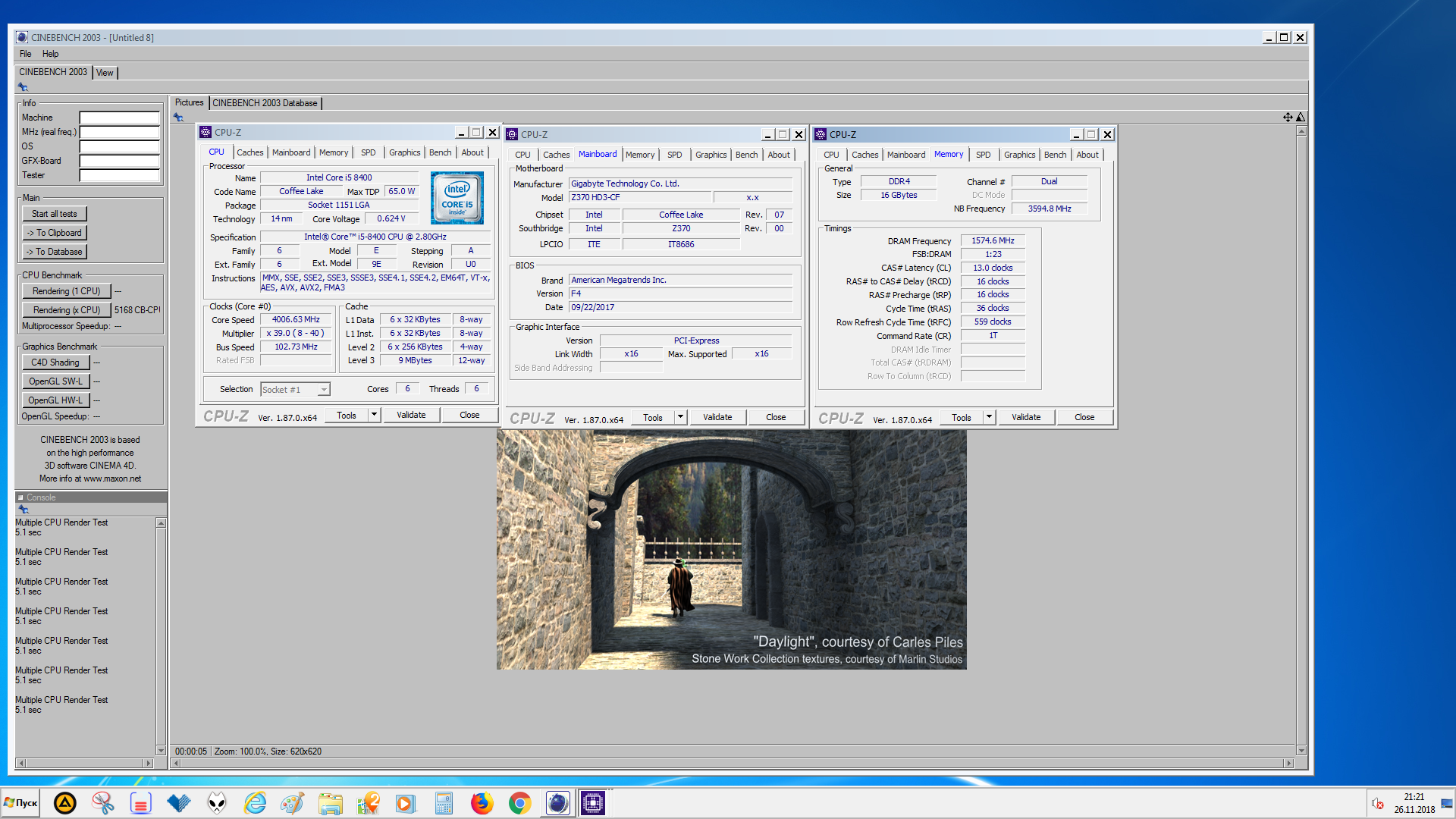Viewport: 1456px width, 819px height.
Task: Click Close in Mainboard CPU-Z window
Action: pyautogui.click(x=776, y=417)
